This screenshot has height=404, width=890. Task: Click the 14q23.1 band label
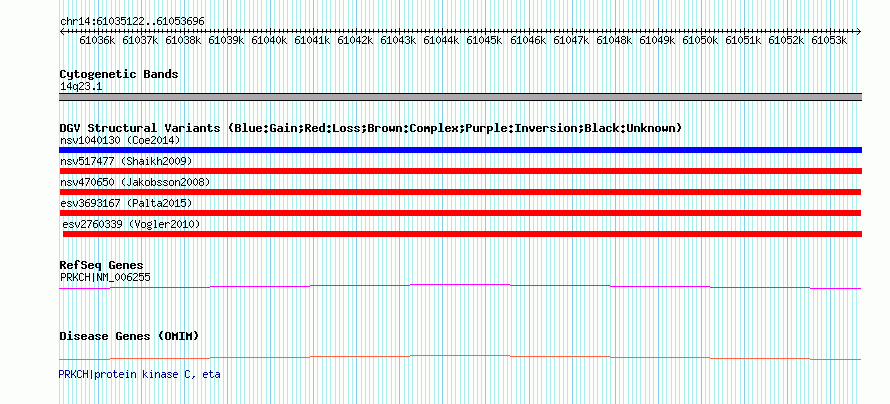(81, 87)
